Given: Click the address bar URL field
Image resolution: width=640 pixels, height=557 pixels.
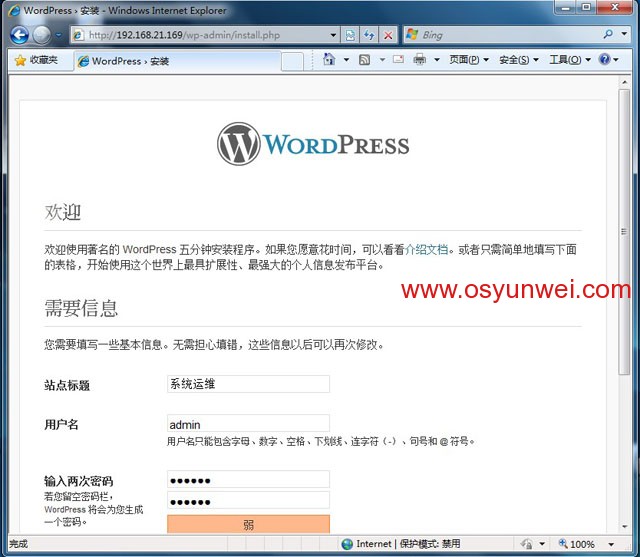Looking at the screenshot, I should (200, 35).
